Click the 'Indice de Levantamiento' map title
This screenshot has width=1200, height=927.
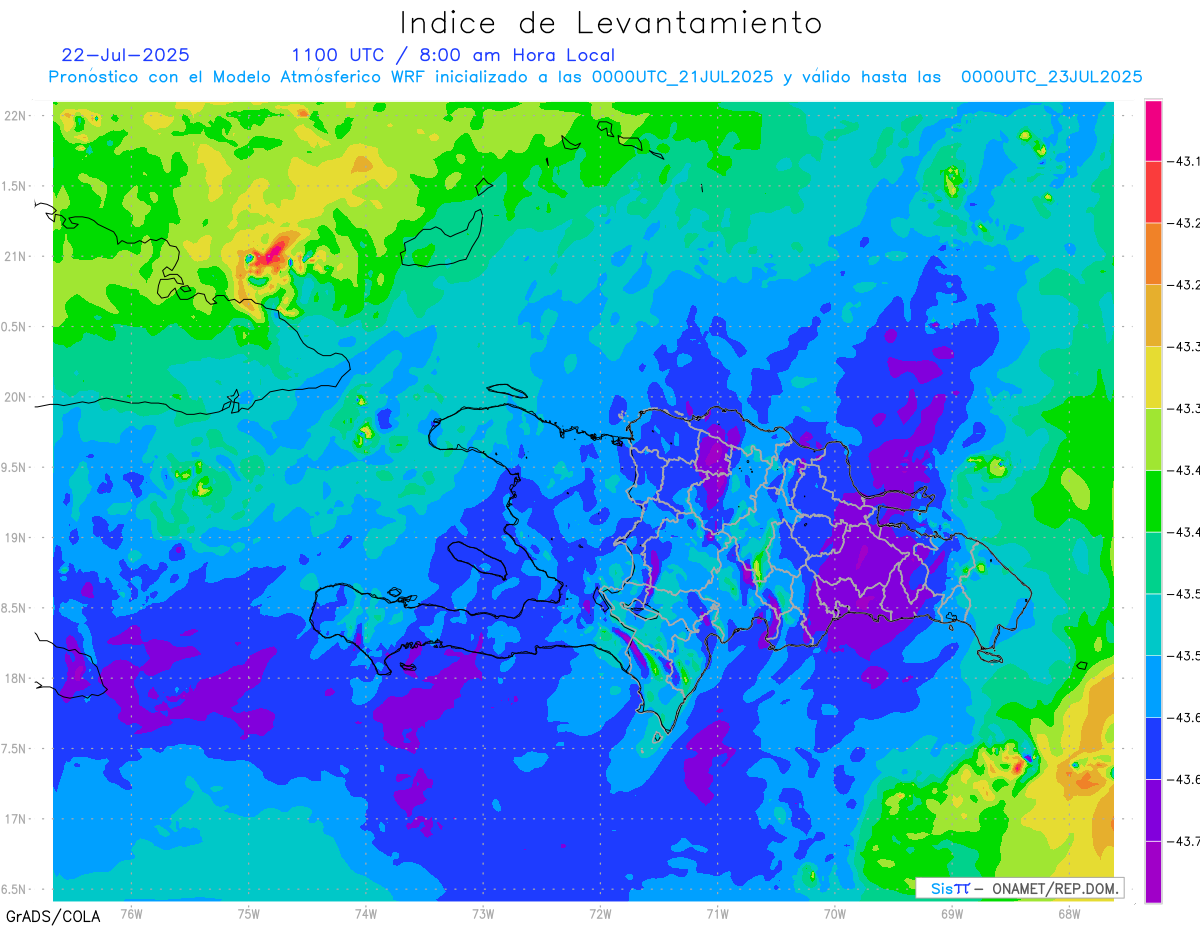tap(611, 23)
